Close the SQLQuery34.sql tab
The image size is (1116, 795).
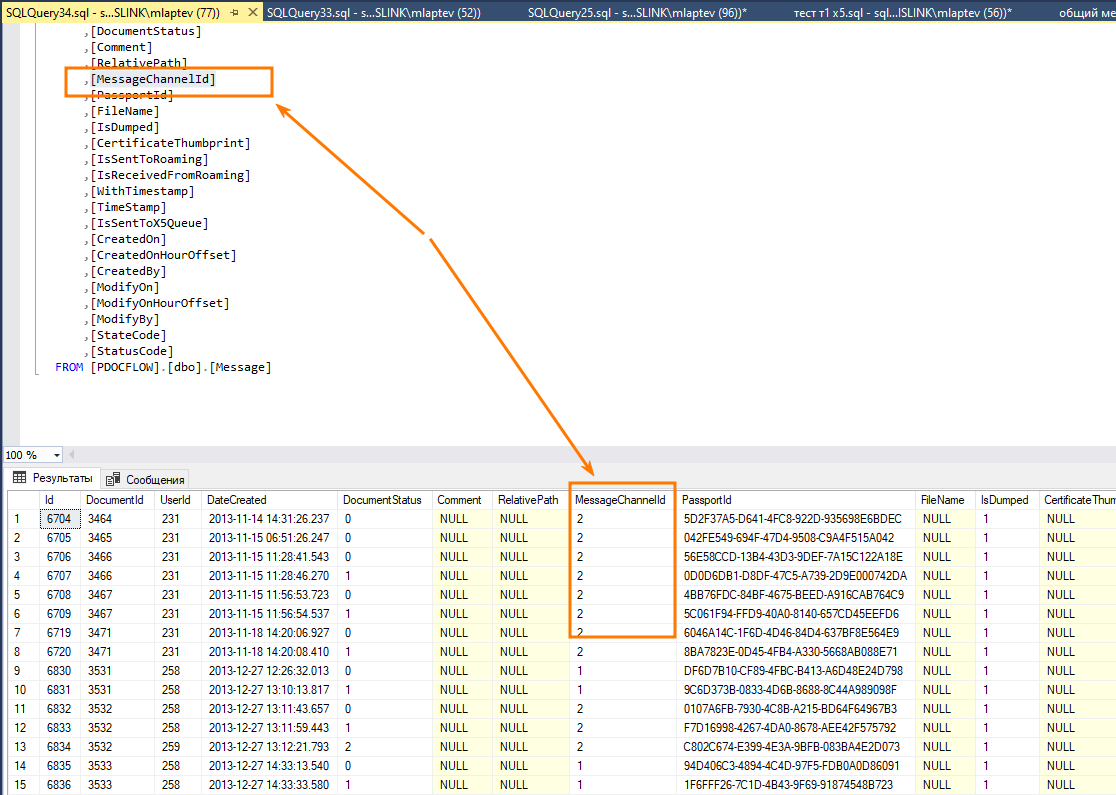point(253,13)
